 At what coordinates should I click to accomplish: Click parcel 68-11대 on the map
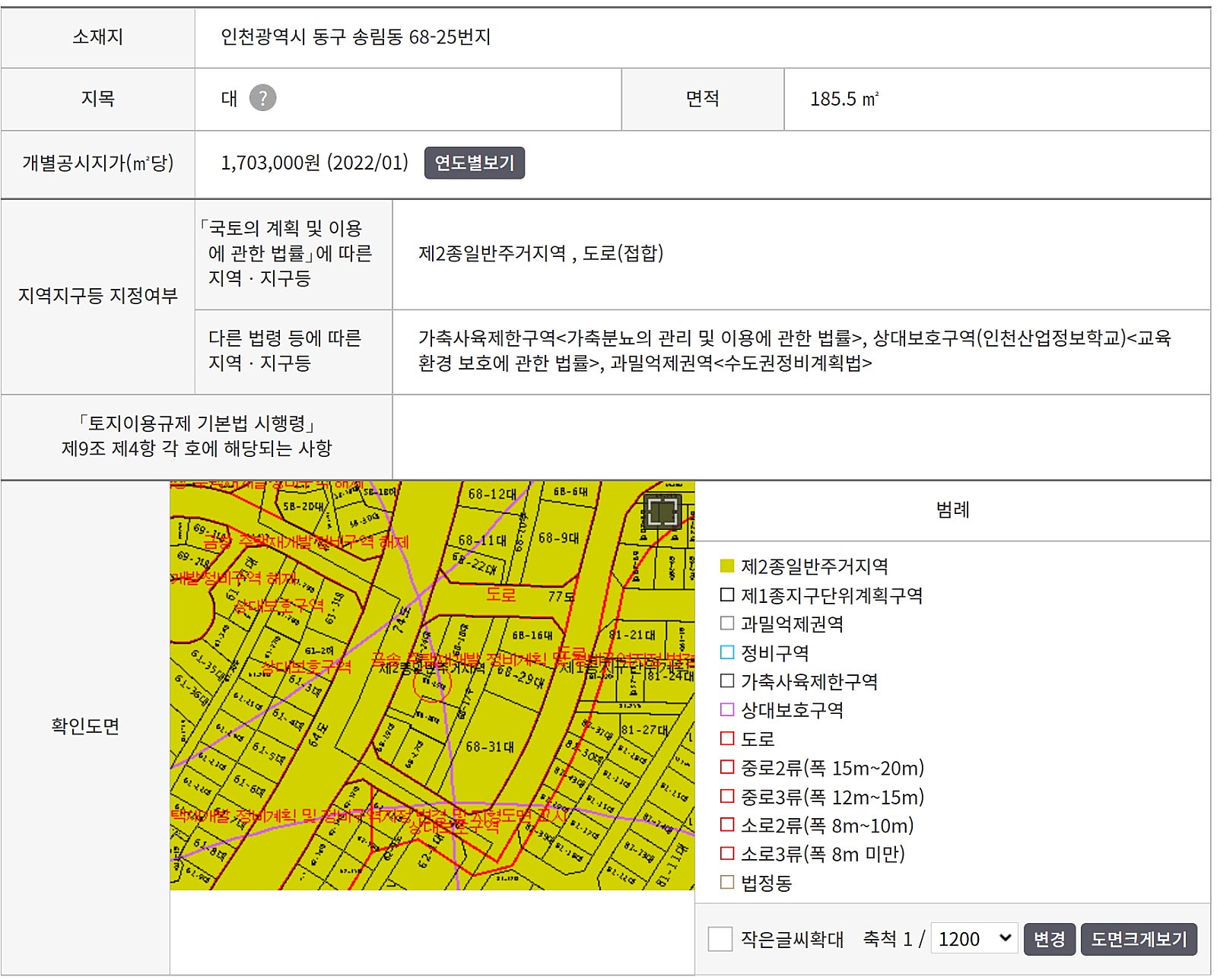click(x=482, y=541)
